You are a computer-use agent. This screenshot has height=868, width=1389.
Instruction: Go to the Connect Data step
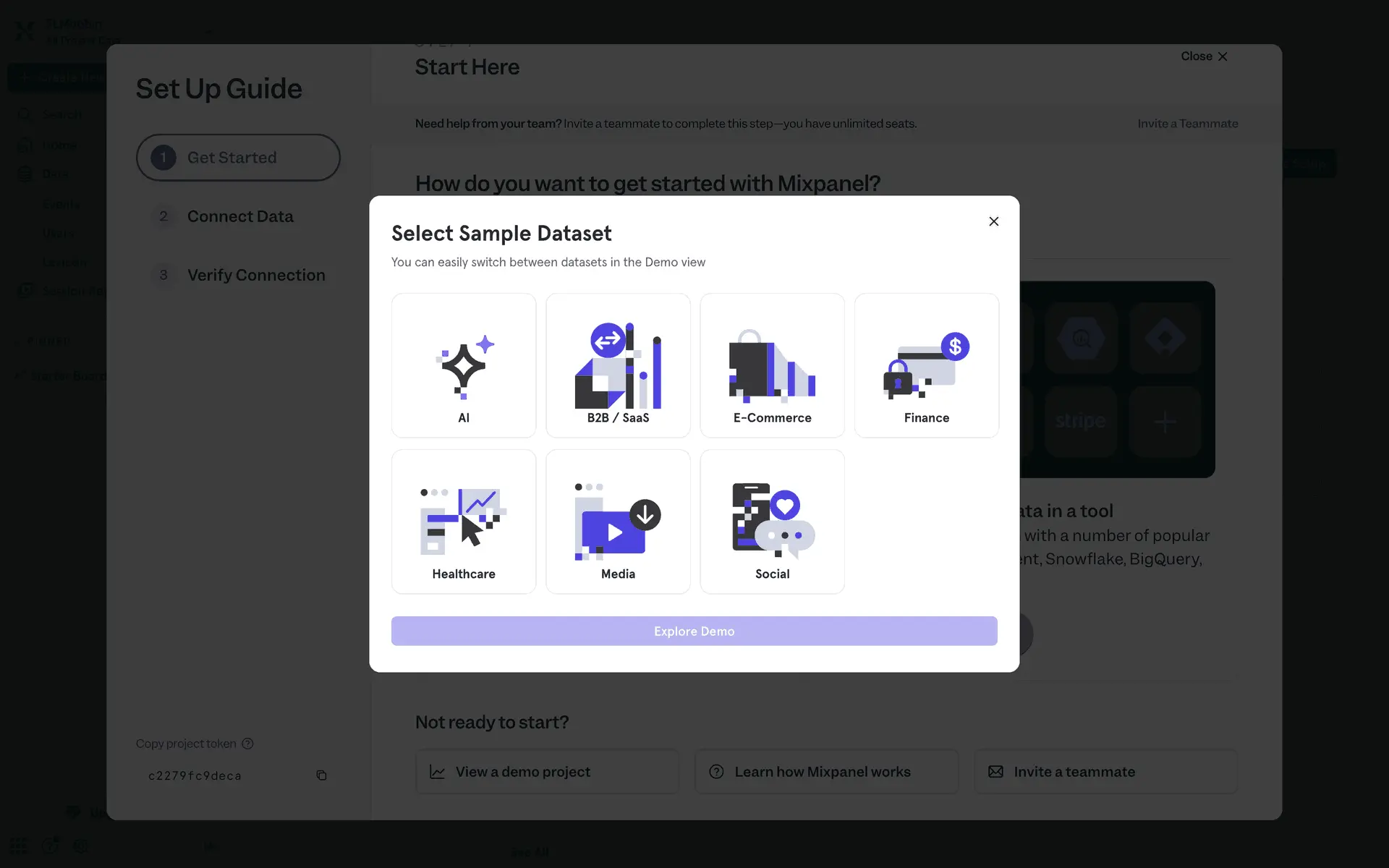coord(239,216)
